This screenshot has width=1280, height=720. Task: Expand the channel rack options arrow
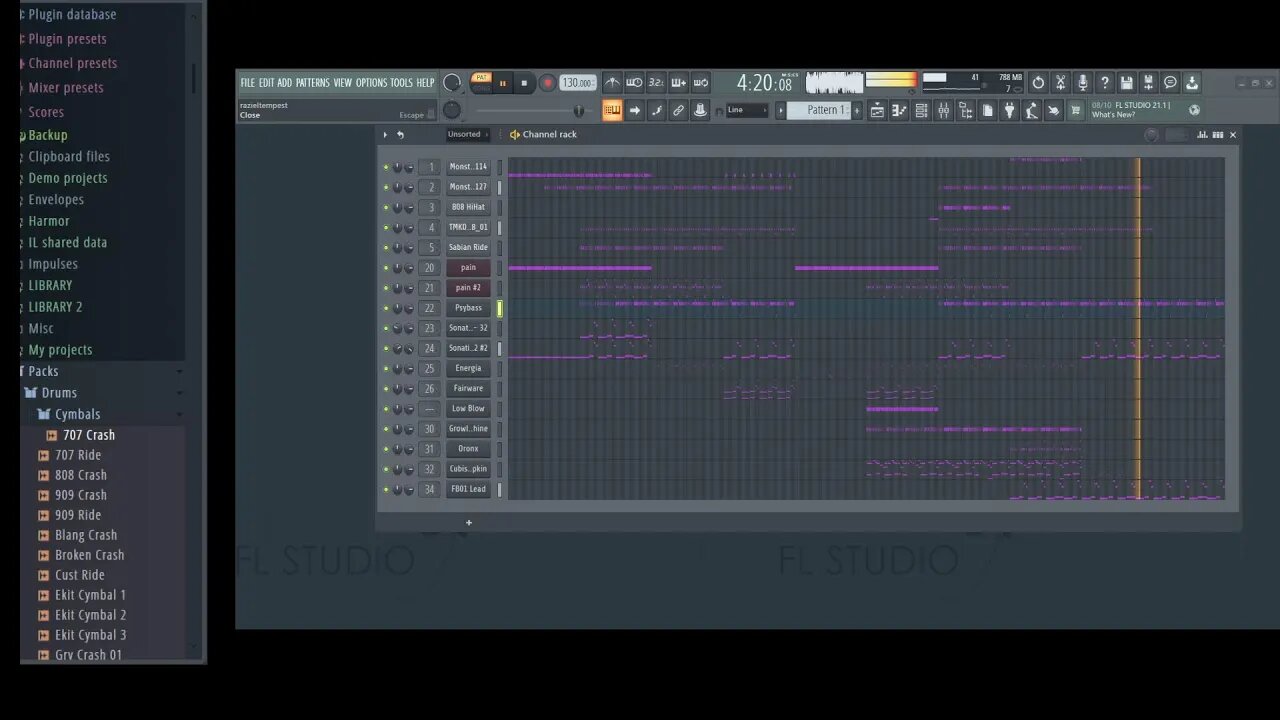pos(385,134)
